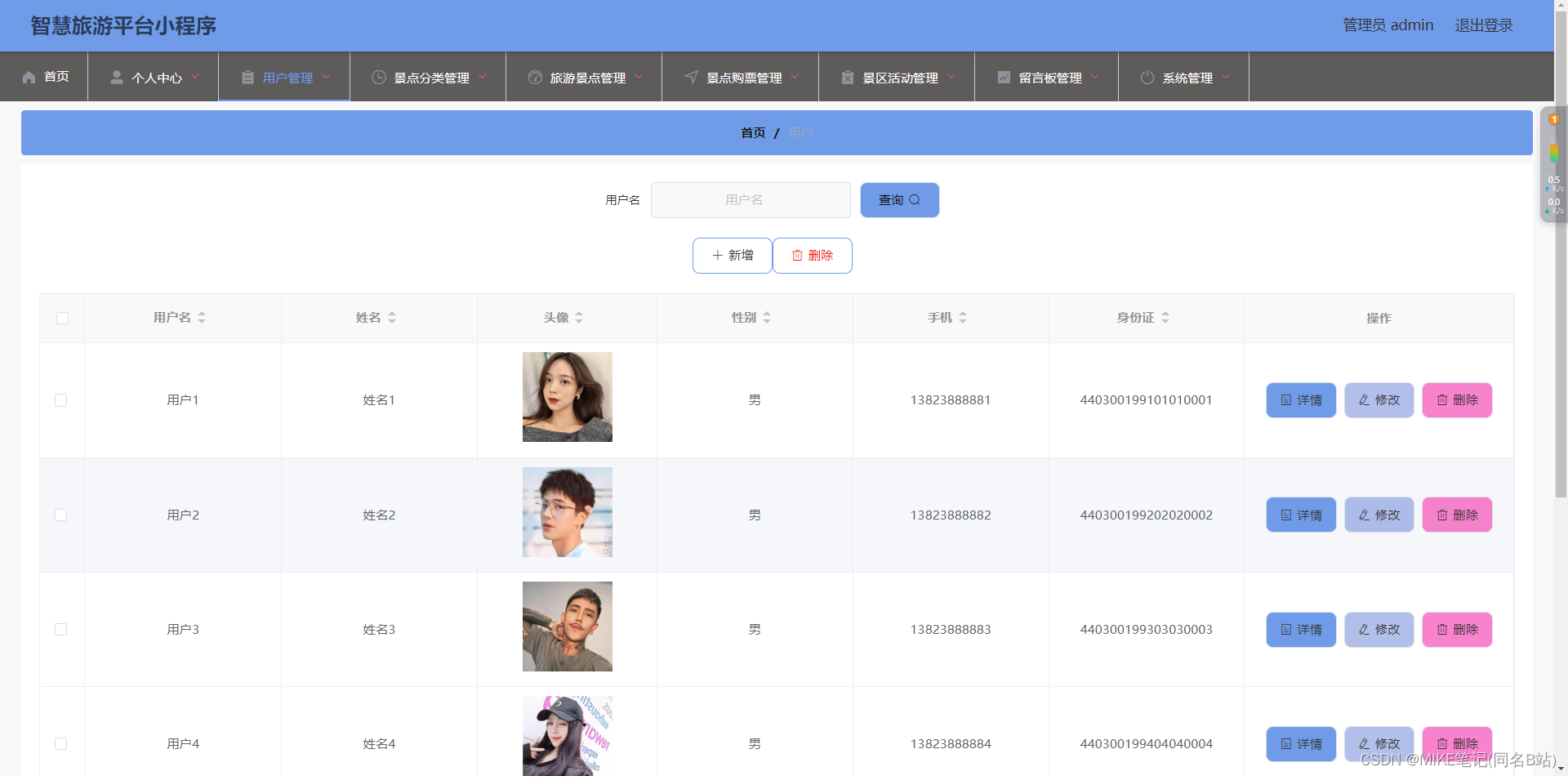
Task: Click the avatar photo of 用户2
Action: [x=568, y=512]
